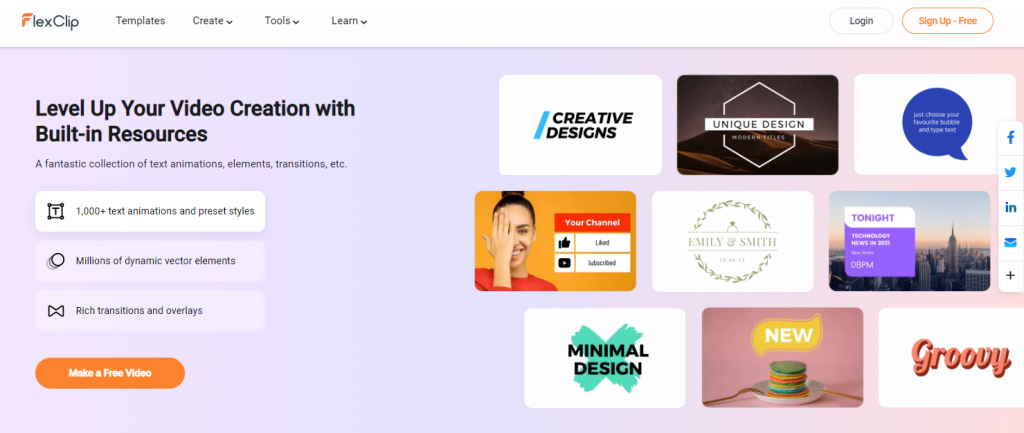Open more sharing options via the plus icon

1010,276
